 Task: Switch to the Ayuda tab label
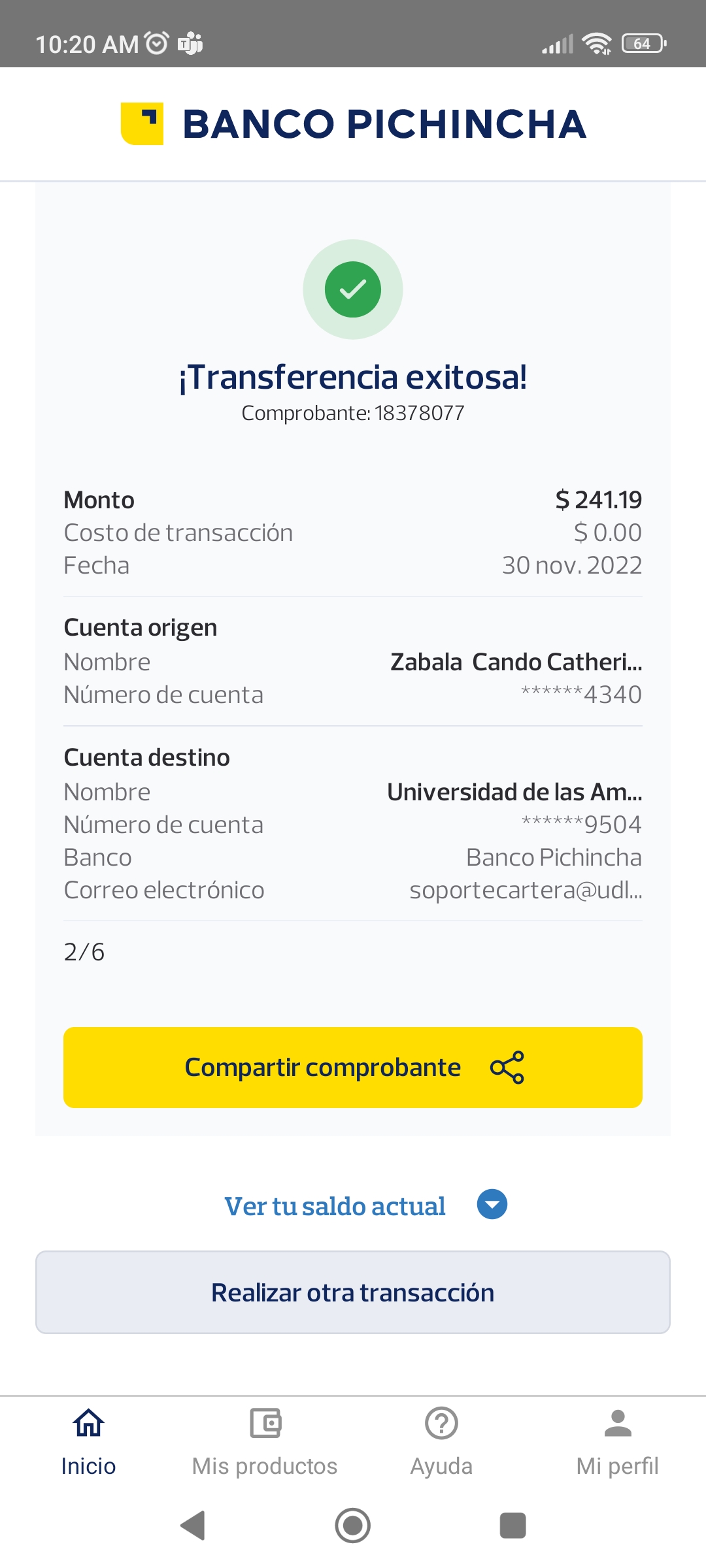(x=441, y=1466)
